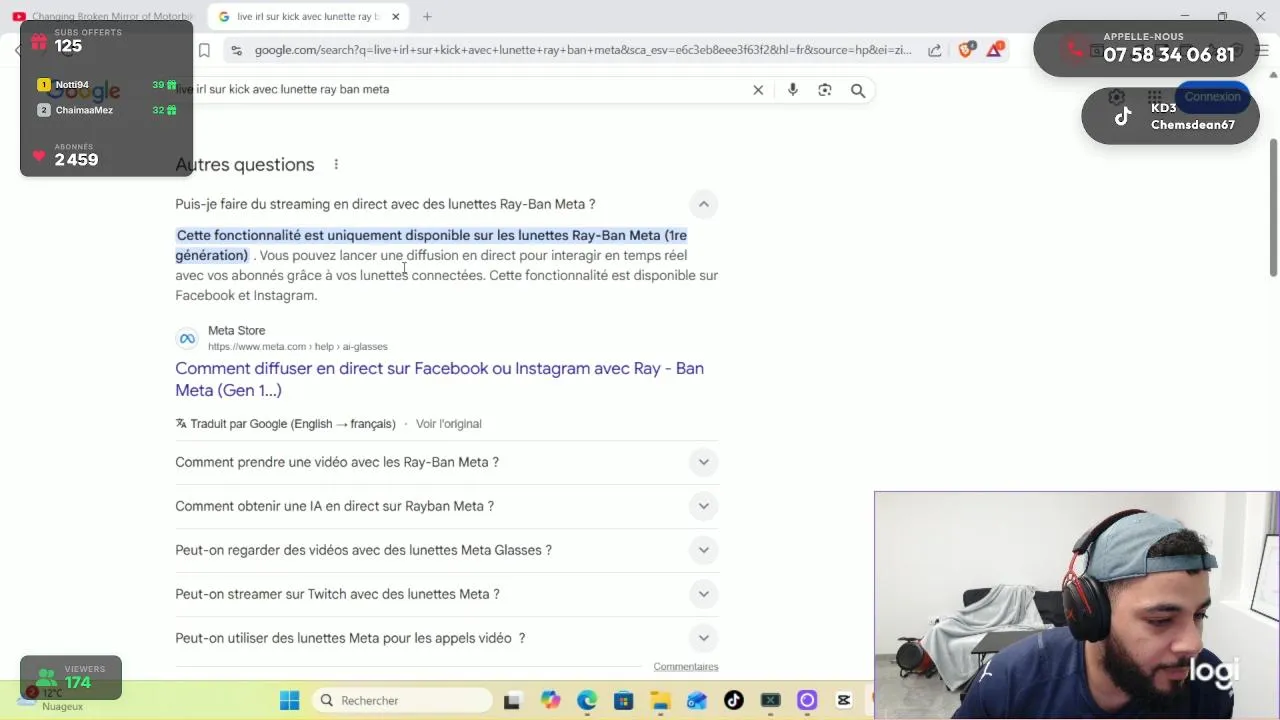This screenshot has height=720, width=1280.
Task: Focus the Google search query field
Action: click(x=460, y=89)
